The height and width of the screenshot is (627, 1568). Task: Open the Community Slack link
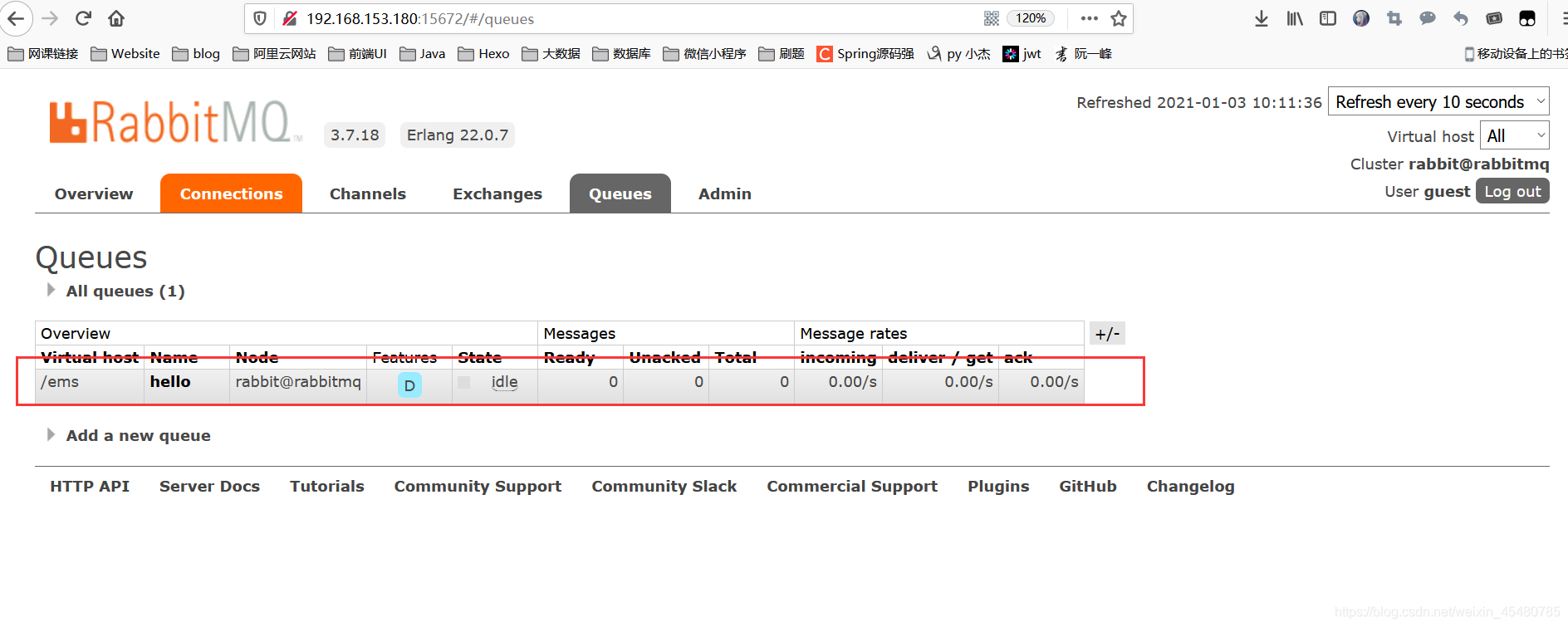click(664, 486)
